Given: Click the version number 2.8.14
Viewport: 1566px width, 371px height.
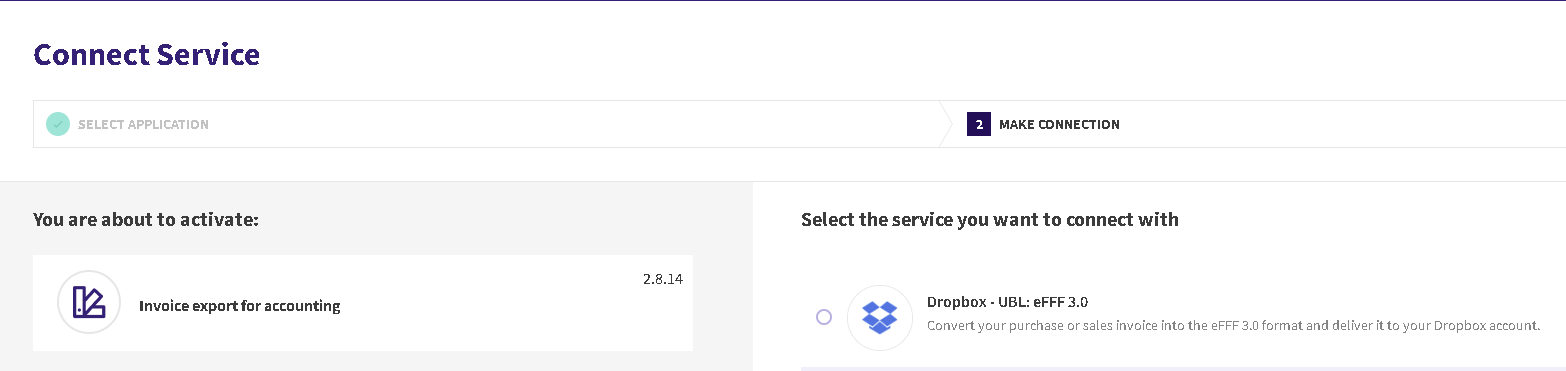Looking at the screenshot, I should (663, 279).
